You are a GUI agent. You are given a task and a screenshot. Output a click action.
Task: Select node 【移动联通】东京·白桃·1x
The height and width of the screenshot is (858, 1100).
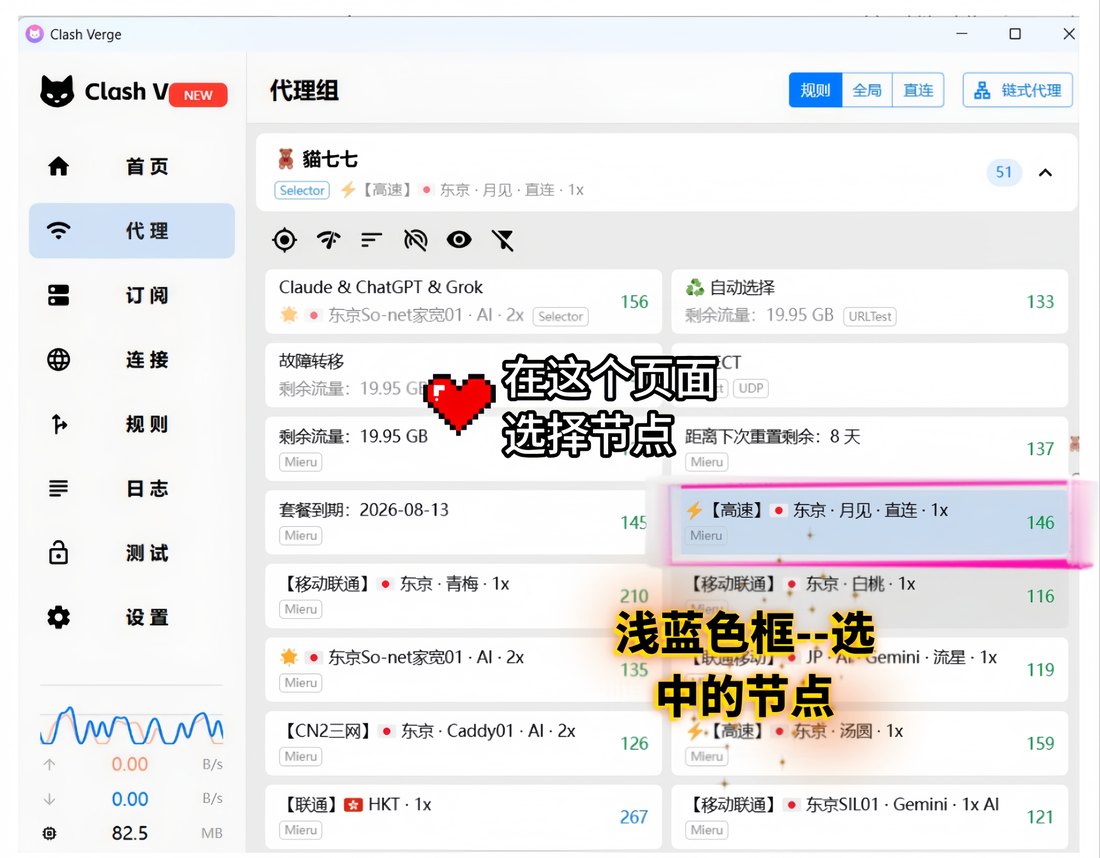click(869, 596)
